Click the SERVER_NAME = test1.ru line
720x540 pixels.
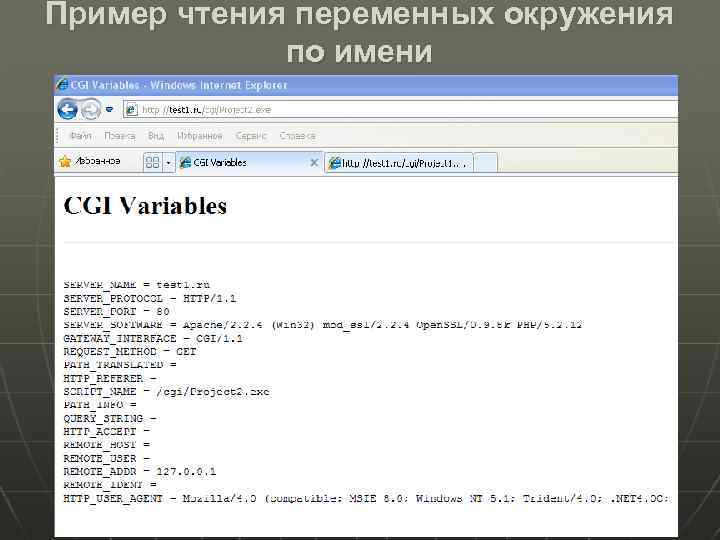pyautogui.click(x=137, y=285)
